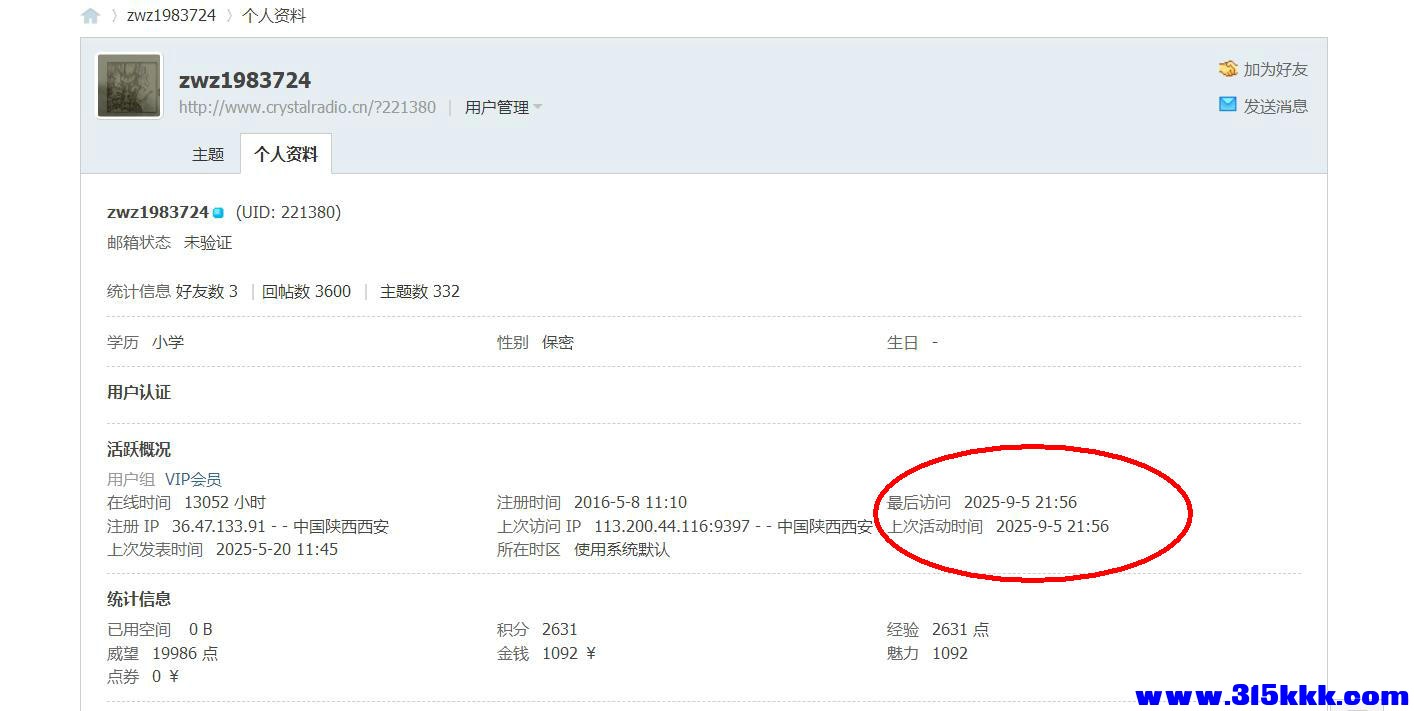
Task: Click zwz1983724 in the breadcrumb path
Action: point(171,16)
